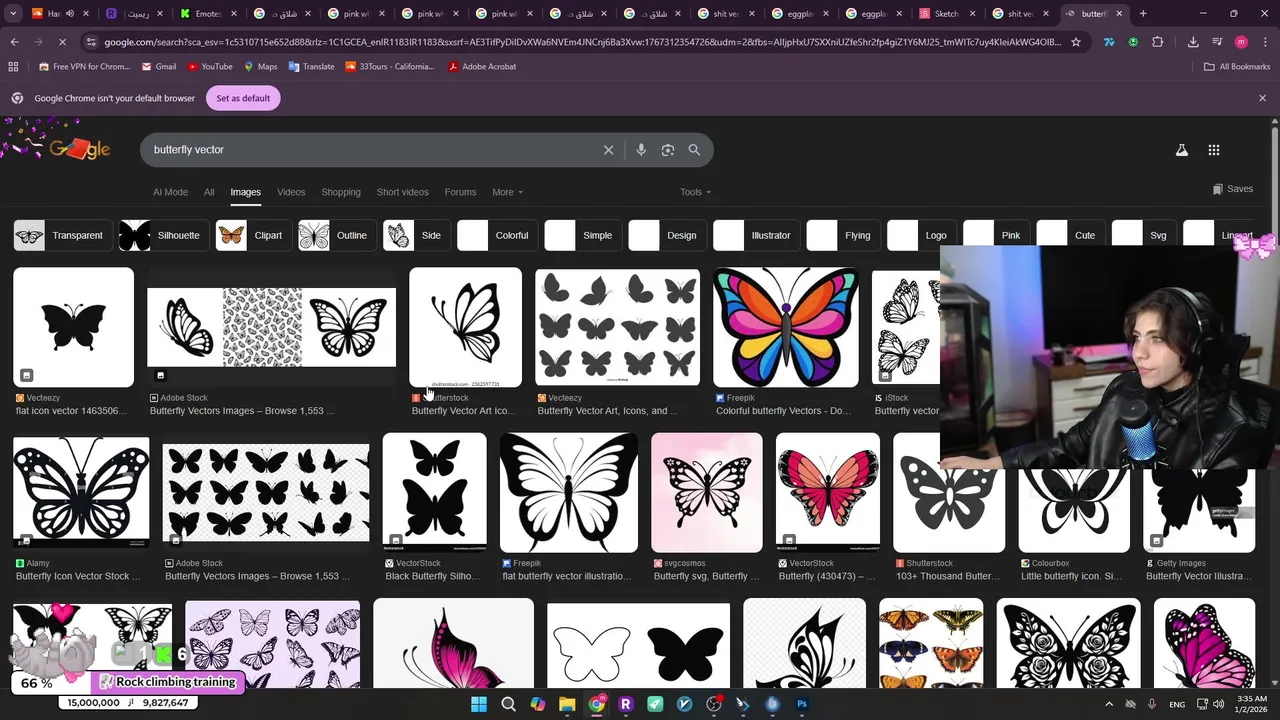Open All Bookmarks folder

[1237, 67]
